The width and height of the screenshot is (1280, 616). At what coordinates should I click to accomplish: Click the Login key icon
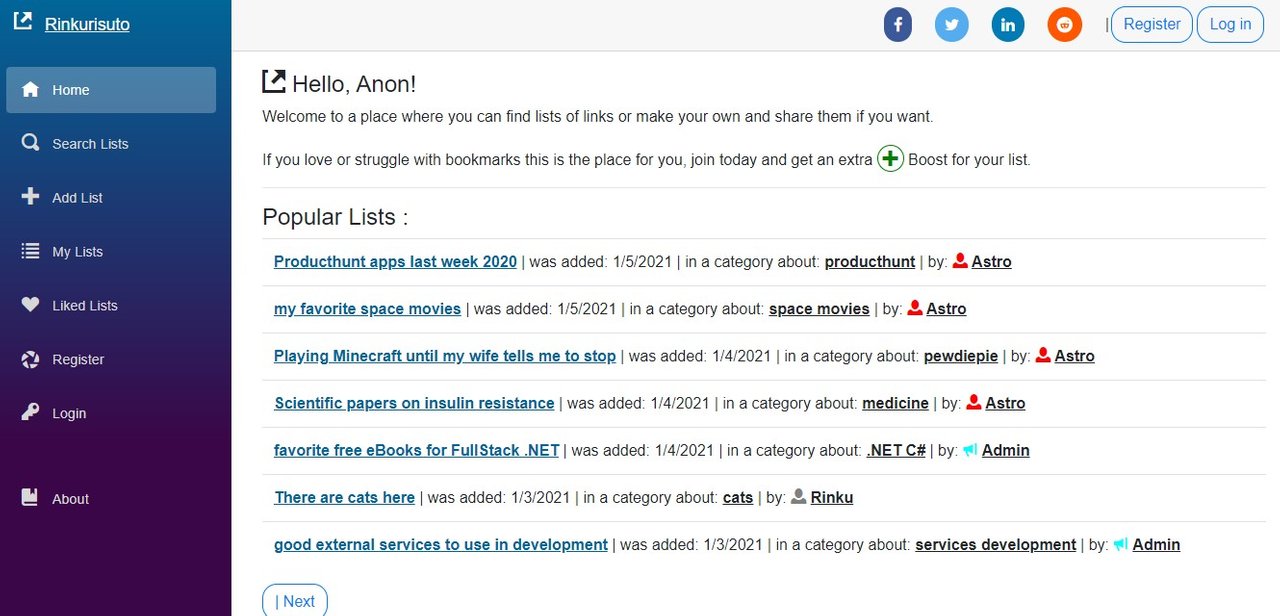[31, 413]
